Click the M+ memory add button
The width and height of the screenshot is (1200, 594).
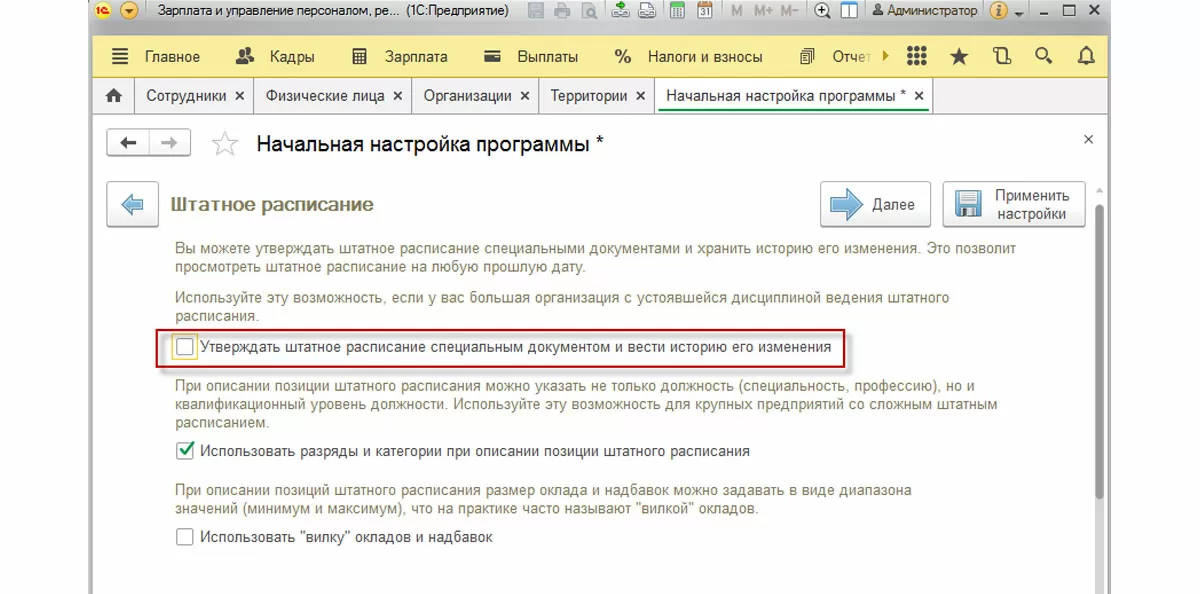click(763, 11)
